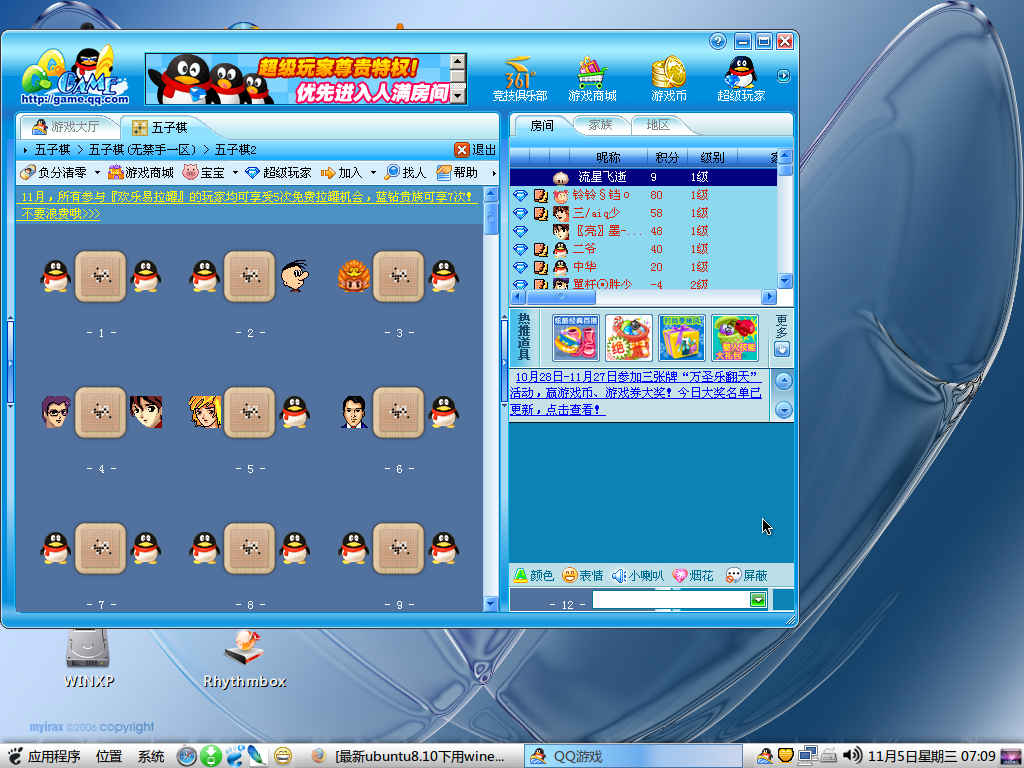Image resolution: width=1024 pixels, height=768 pixels.
Task: Open 游戏商城 in the toolbar
Action: pyautogui.click(x=141, y=172)
